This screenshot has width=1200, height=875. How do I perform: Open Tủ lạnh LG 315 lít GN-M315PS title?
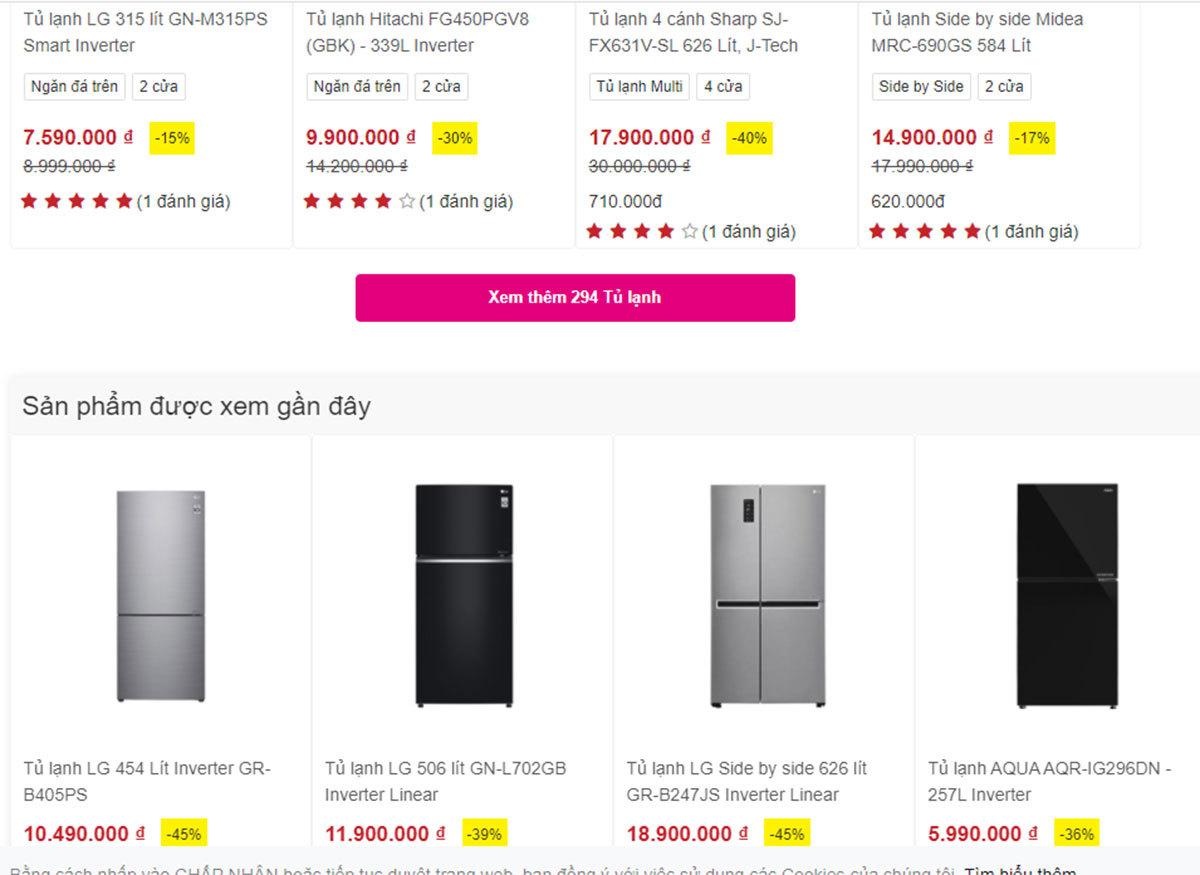pos(146,32)
